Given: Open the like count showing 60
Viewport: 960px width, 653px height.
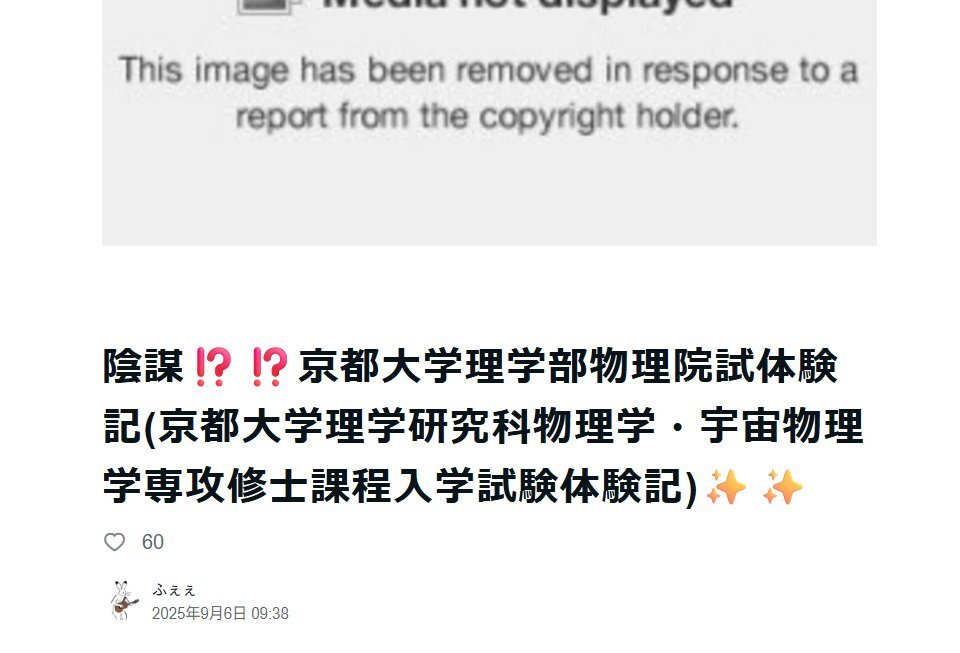Looking at the screenshot, I should tap(152, 542).
